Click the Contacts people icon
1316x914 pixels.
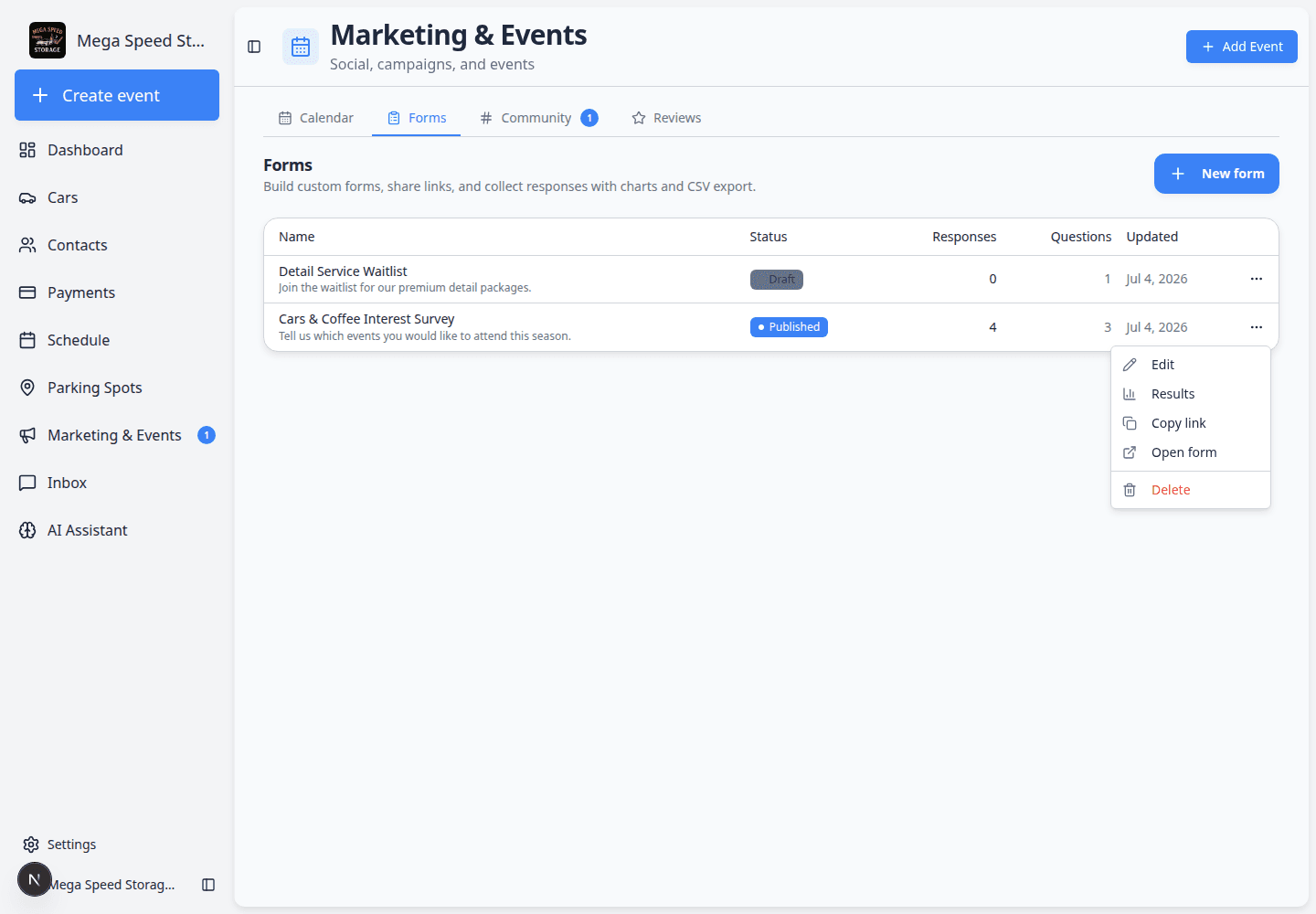[27, 245]
